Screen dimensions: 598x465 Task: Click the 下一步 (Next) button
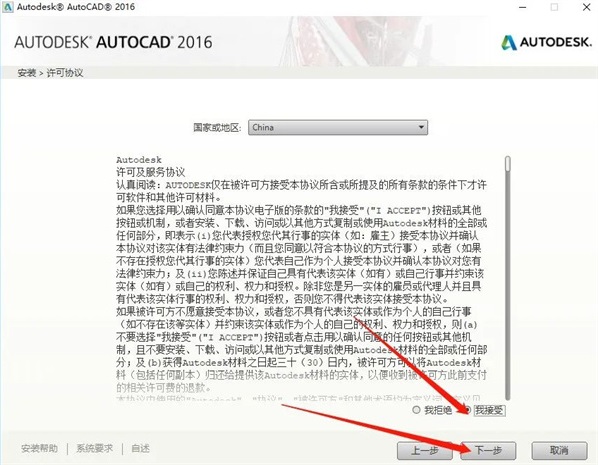click(x=489, y=451)
